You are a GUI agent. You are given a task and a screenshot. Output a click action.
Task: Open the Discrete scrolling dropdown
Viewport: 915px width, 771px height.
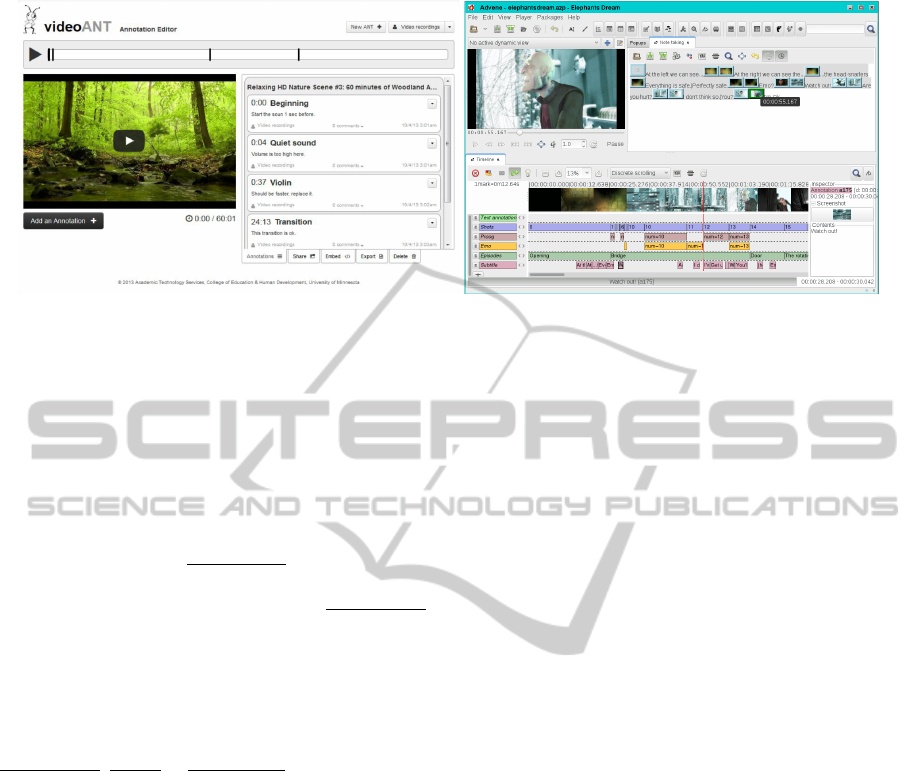640,173
